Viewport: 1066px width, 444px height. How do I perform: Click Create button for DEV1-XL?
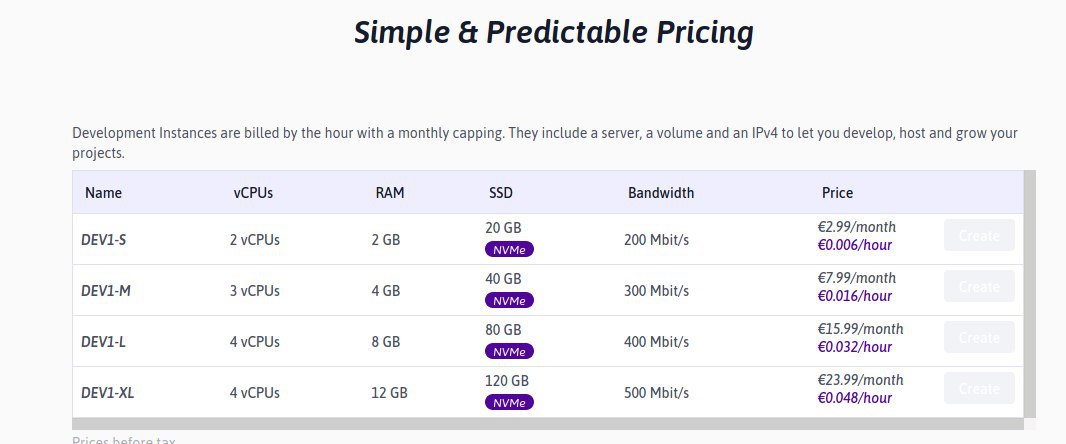979,388
